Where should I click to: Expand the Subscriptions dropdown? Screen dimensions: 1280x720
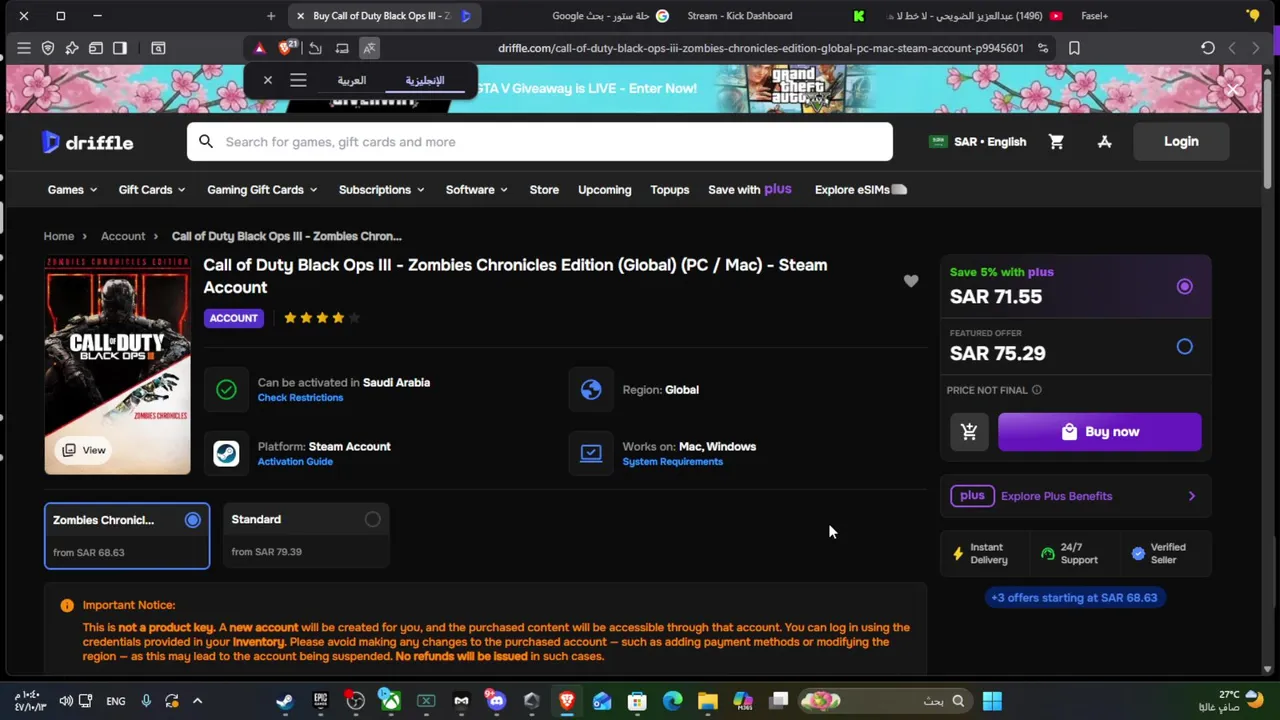click(x=381, y=190)
